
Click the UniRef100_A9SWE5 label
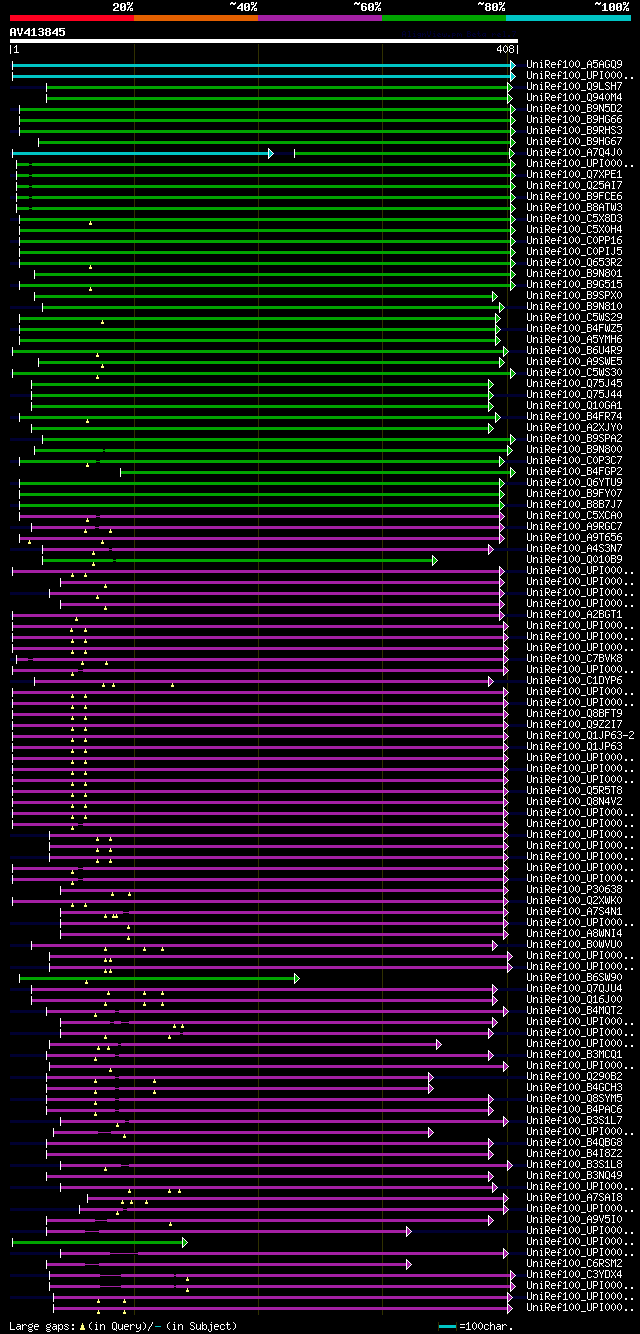click(x=574, y=361)
